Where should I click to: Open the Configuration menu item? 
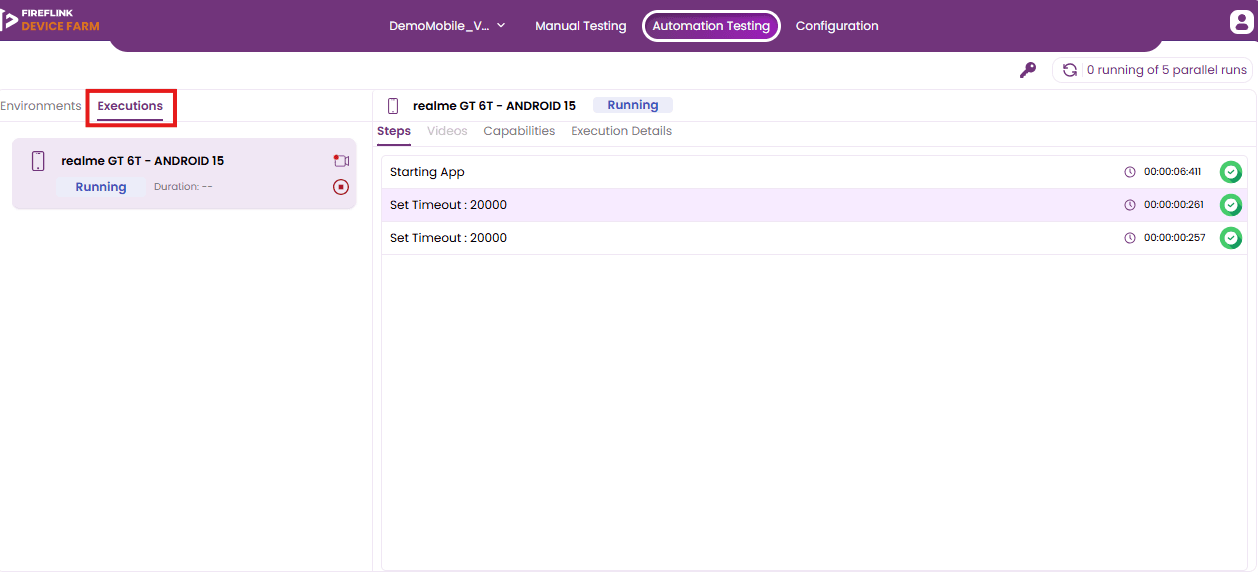click(x=837, y=26)
